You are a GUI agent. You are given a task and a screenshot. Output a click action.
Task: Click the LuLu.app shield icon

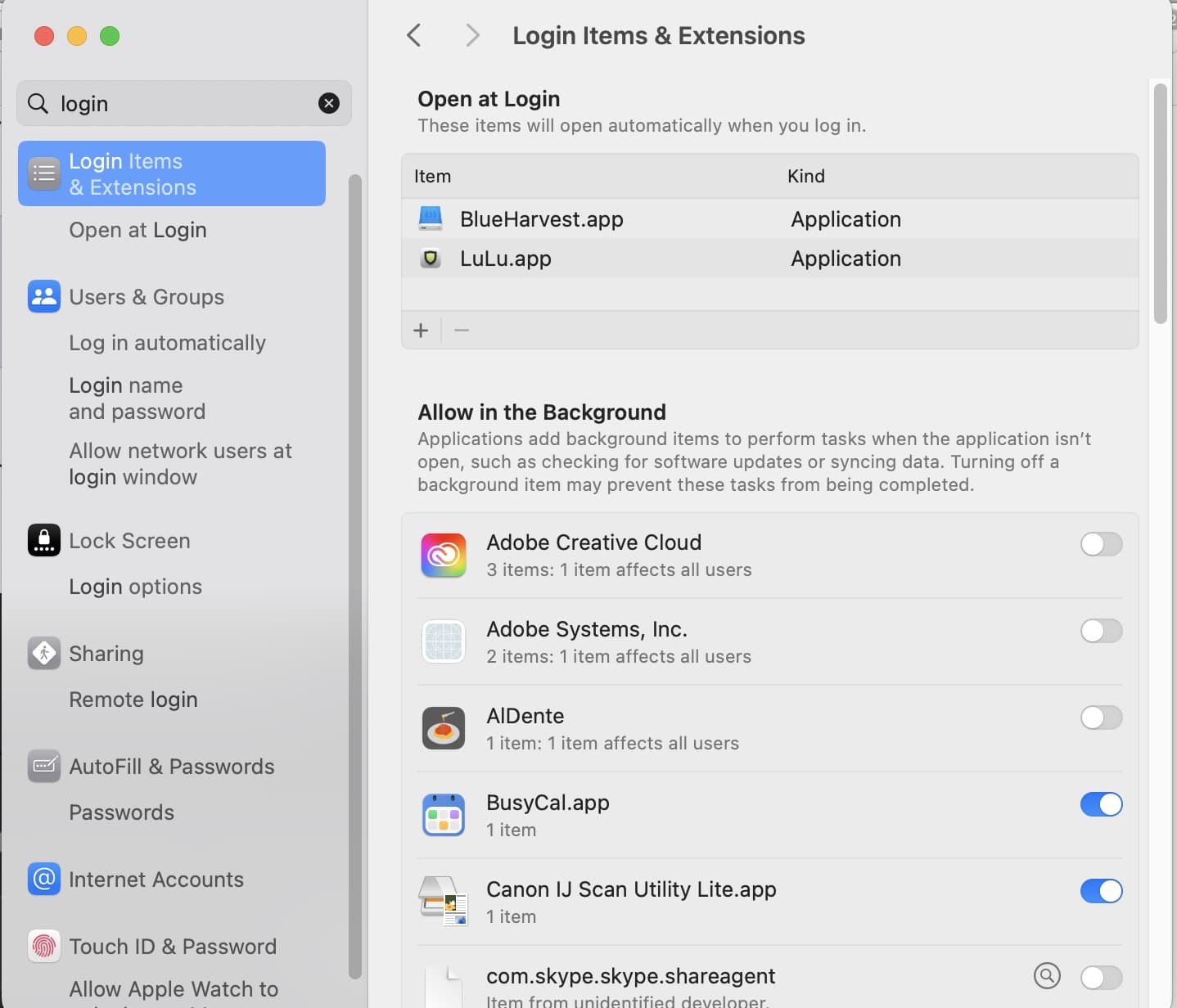pos(431,259)
